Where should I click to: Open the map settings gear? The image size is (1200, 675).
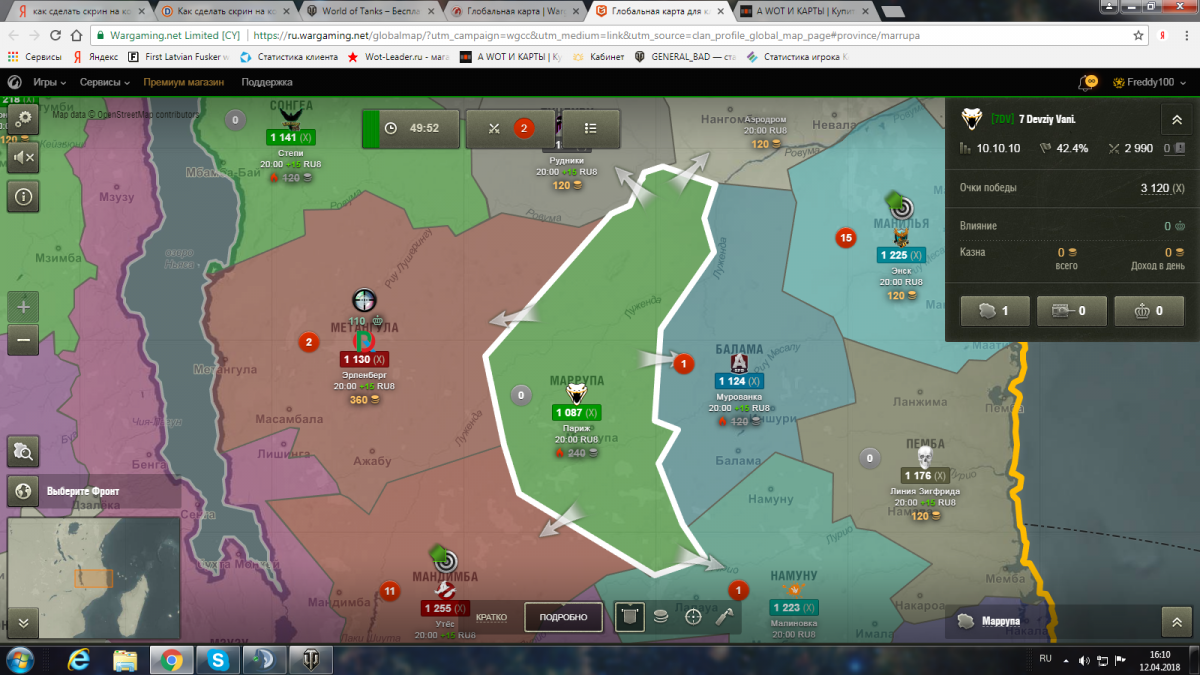[22, 121]
